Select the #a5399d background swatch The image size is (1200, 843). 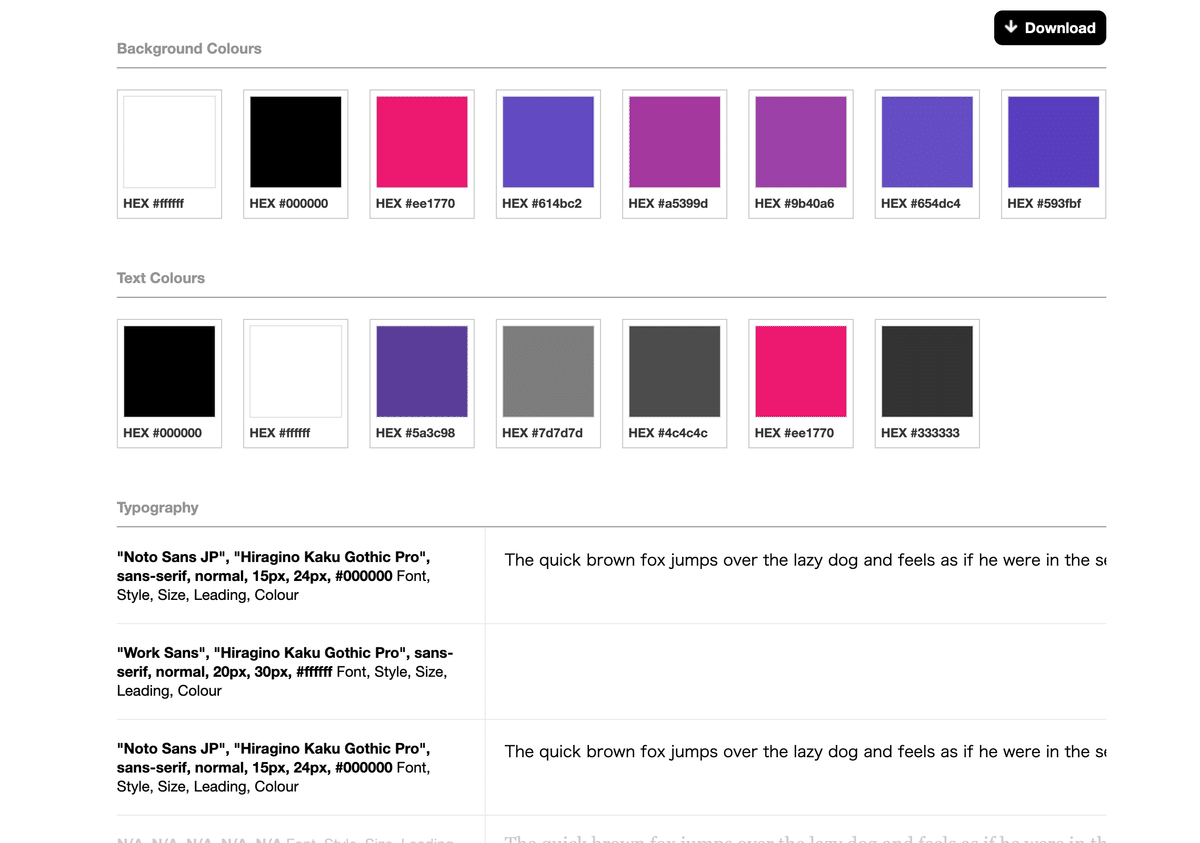pos(674,142)
